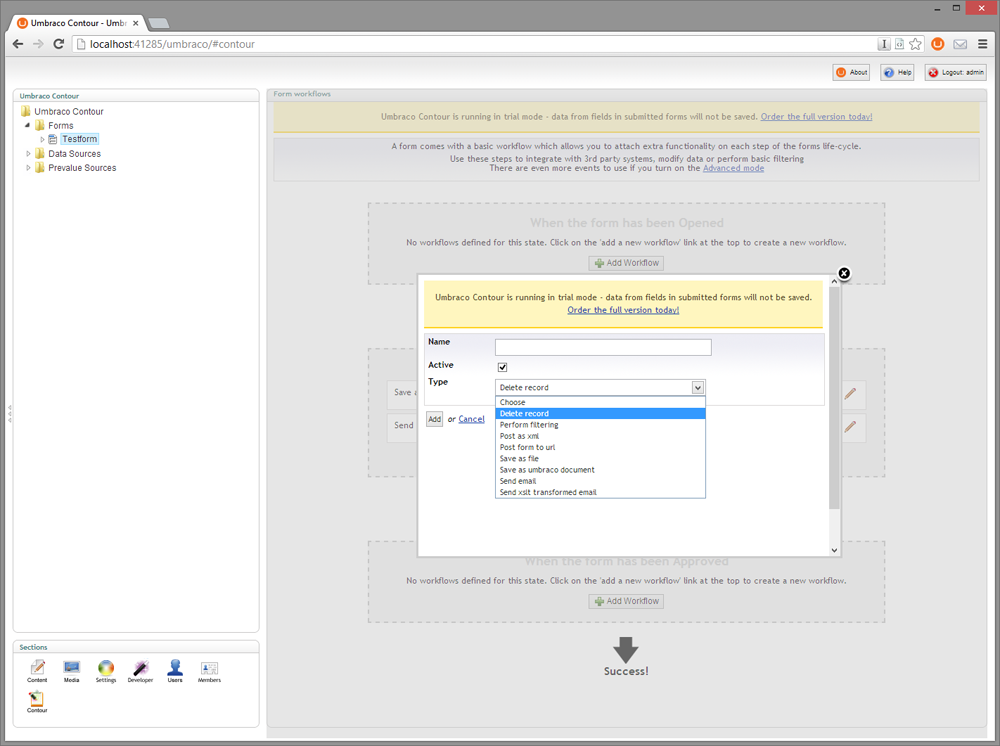This screenshot has height=746, width=1000.
Task: Click the About button
Action: (851, 73)
